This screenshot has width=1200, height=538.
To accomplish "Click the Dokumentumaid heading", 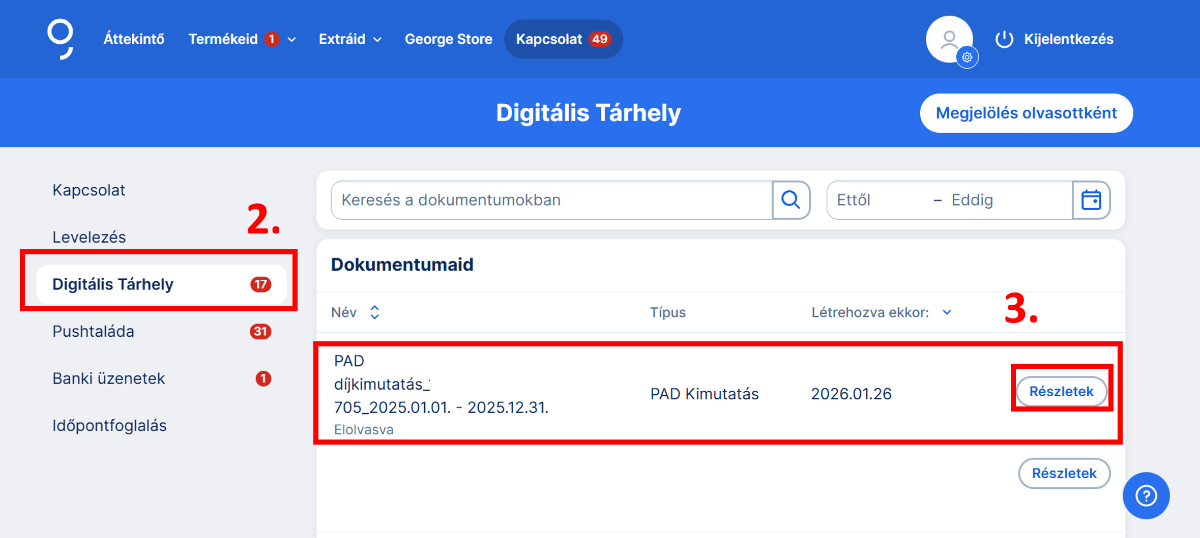I will 402,265.
